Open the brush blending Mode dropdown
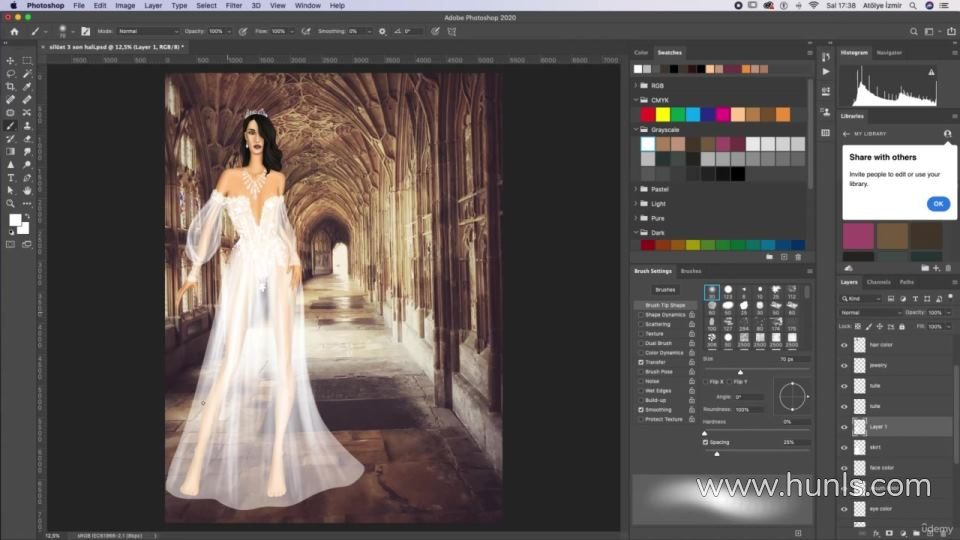 (x=147, y=31)
